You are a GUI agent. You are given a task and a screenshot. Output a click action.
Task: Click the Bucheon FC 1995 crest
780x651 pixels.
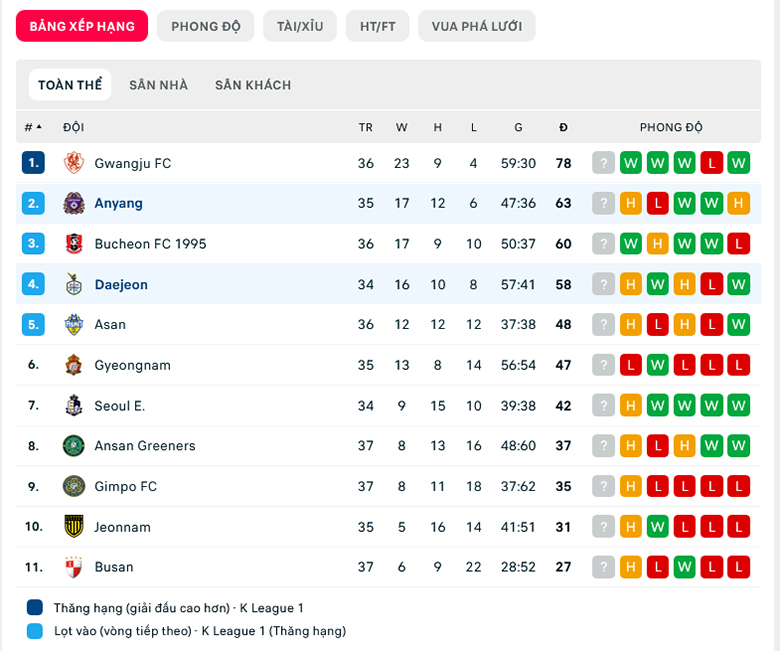[x=74, y=244]
